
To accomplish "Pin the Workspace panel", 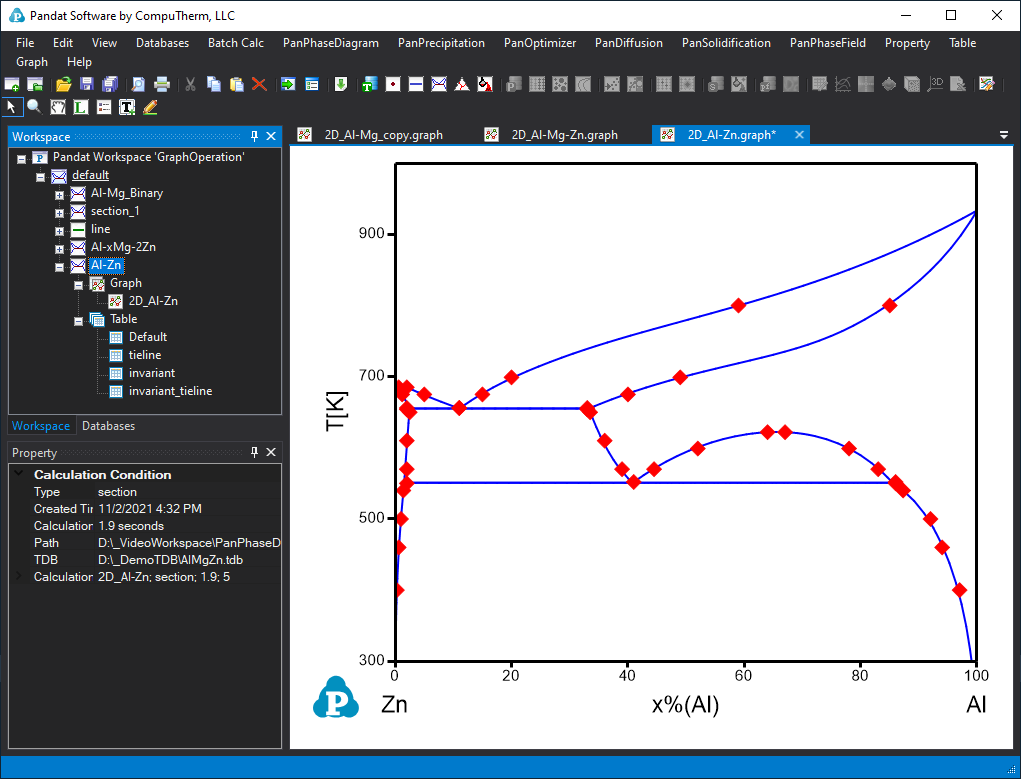I will pos(254,137).
